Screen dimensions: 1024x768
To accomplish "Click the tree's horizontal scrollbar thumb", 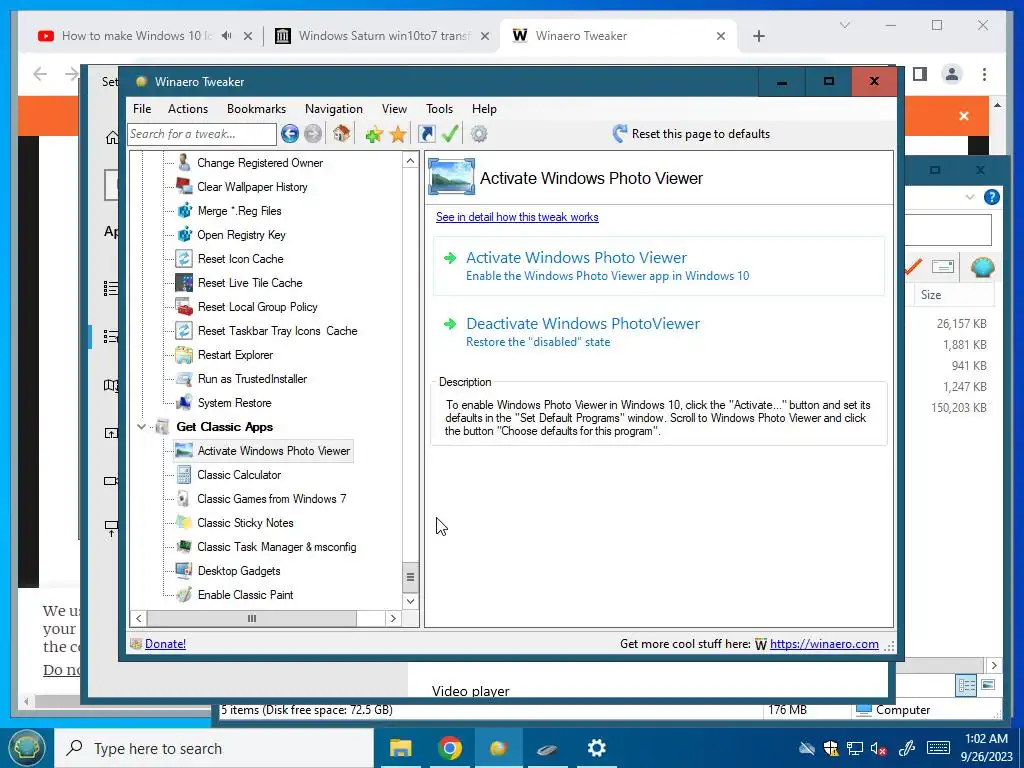I will click(251, 618).
